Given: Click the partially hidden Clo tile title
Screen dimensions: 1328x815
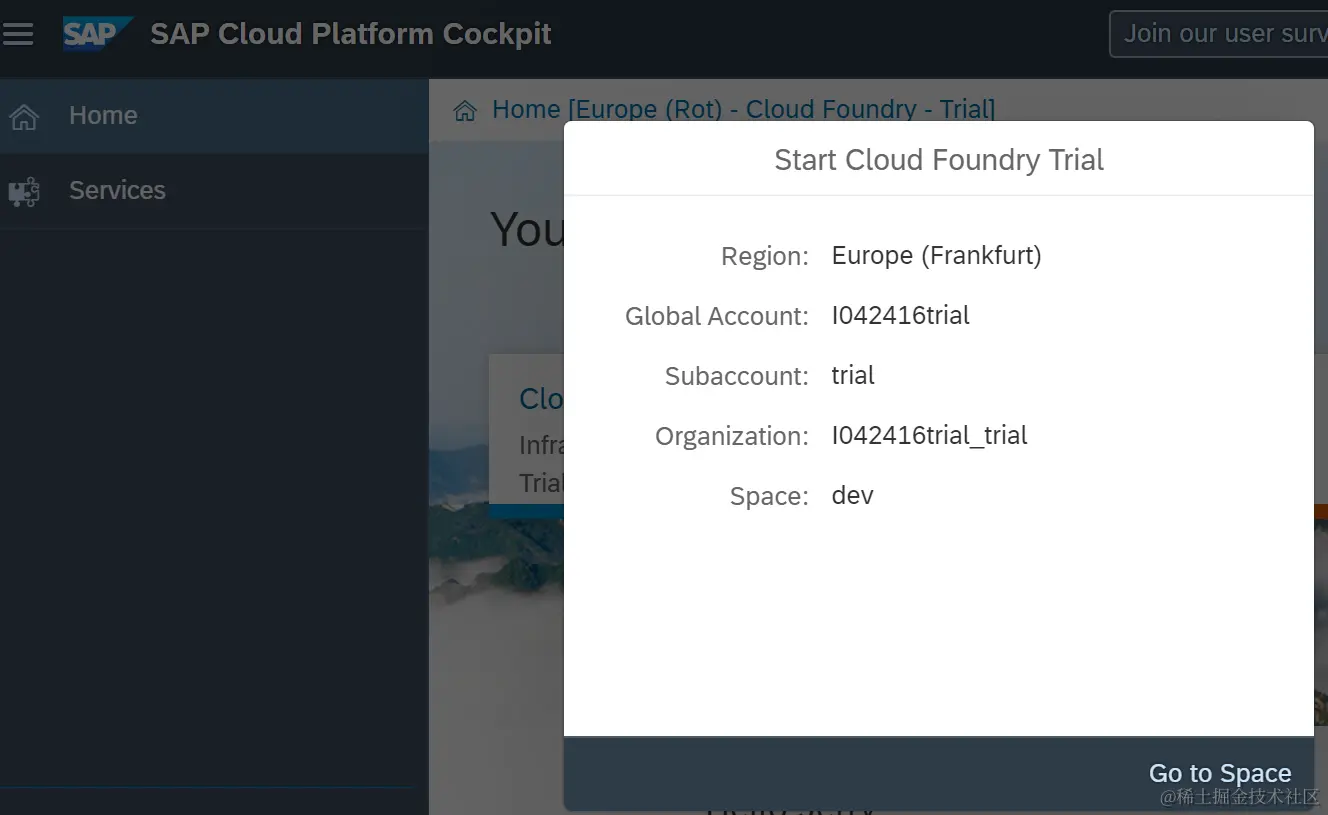Looking at the screenshot, I should tap(541, 399).
